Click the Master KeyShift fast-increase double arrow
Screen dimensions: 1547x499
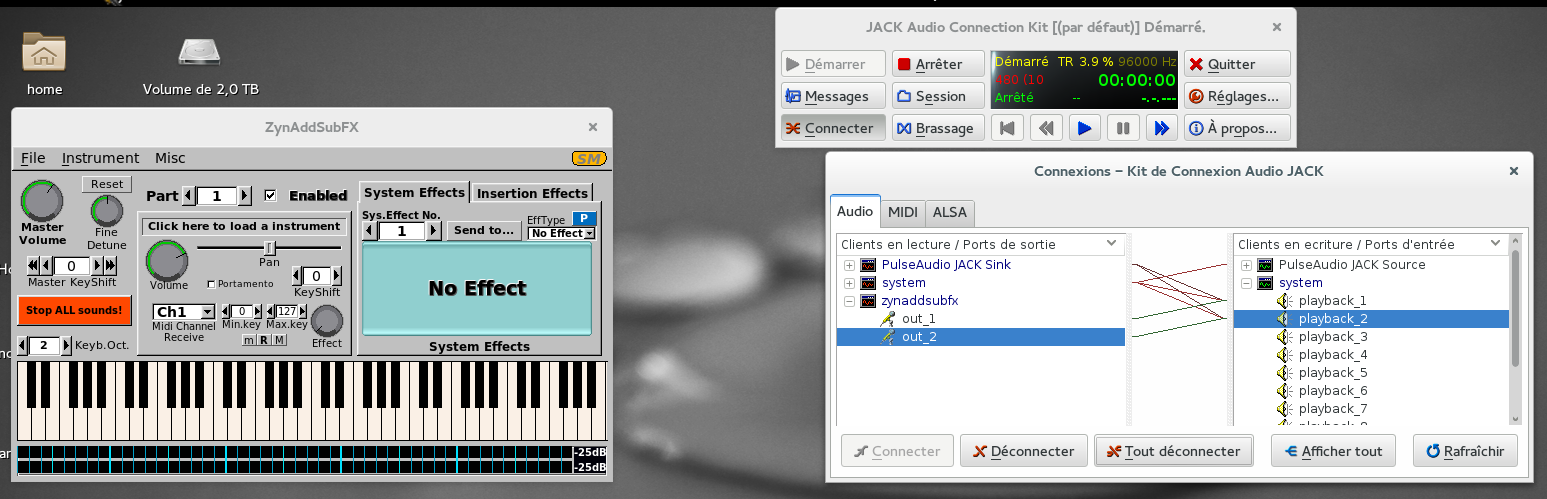[x=110, y=265]
